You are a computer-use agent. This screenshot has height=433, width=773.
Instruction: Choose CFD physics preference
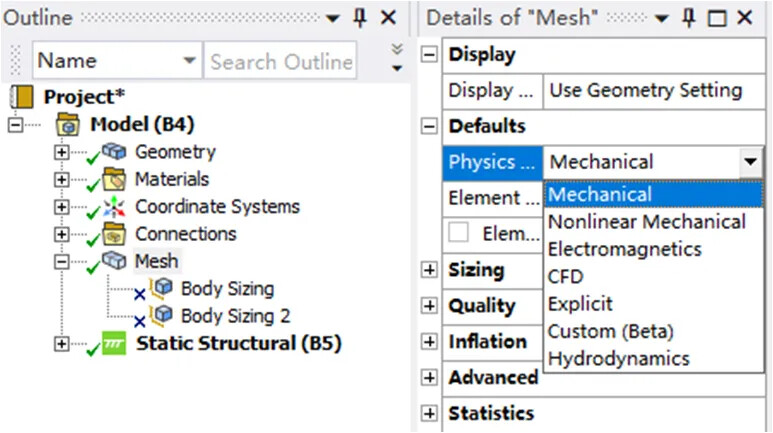pos(566,276)
